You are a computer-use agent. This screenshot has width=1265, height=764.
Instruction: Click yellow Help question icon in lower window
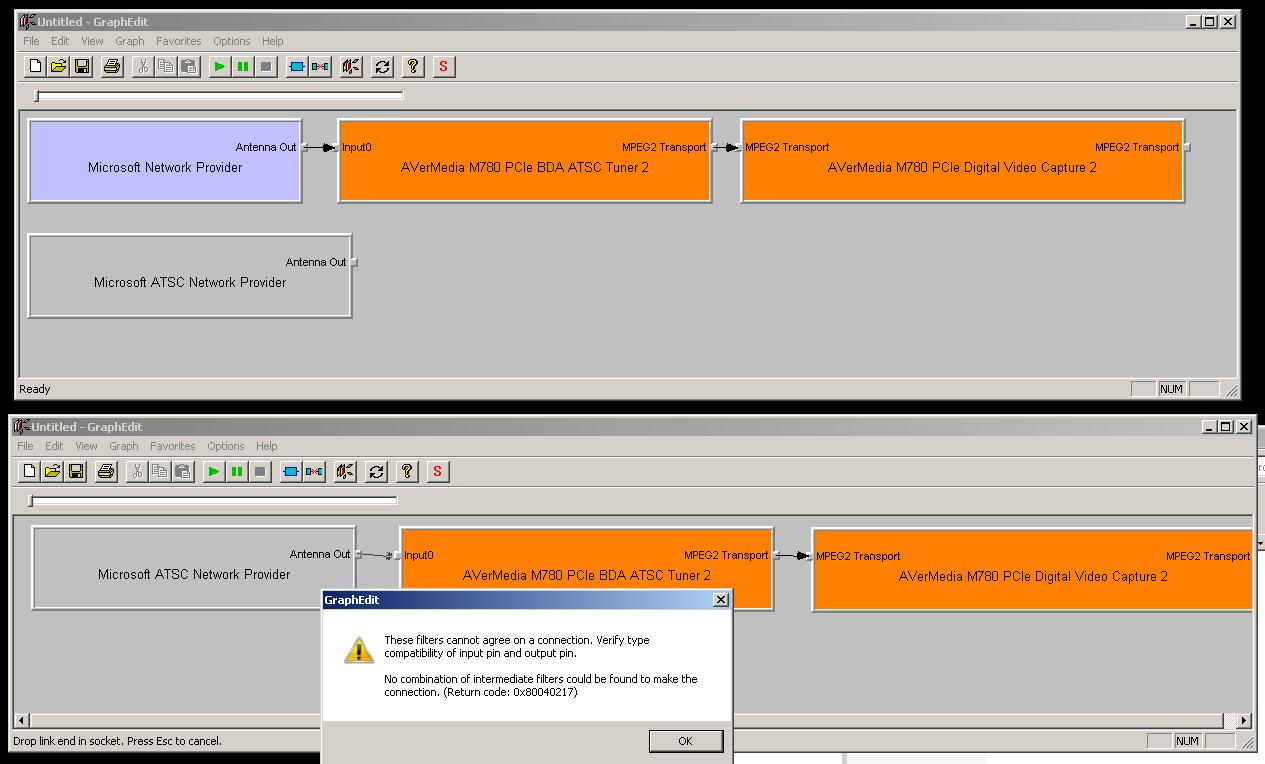pos(406,471)
